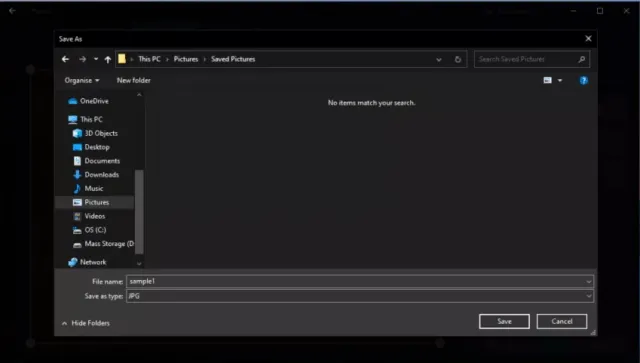Open the Music folder
640x363 pixels.
[x=94, y=188]
